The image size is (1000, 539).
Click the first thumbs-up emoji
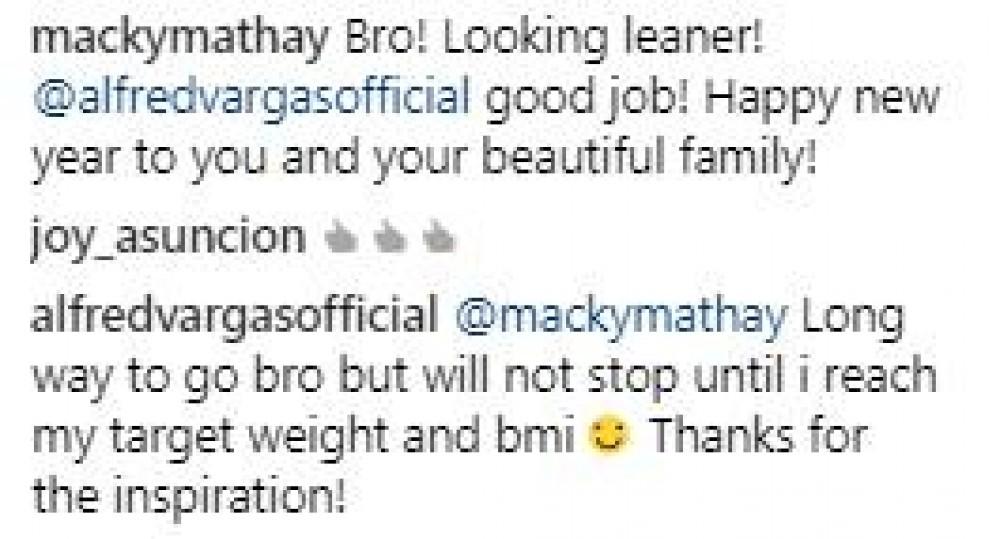pyautogui.click(x=340, y=240)
